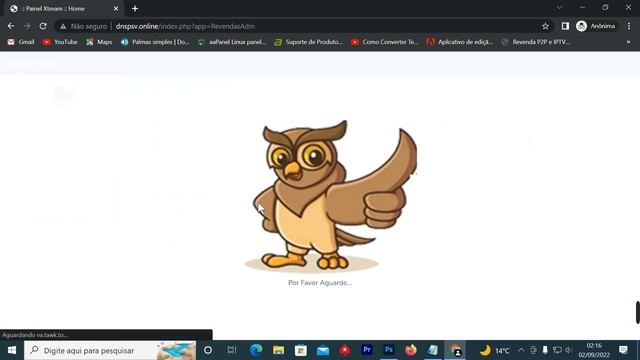640x360 pixels.
Task: Click the browser forward arrow
Action: (27, 26)
